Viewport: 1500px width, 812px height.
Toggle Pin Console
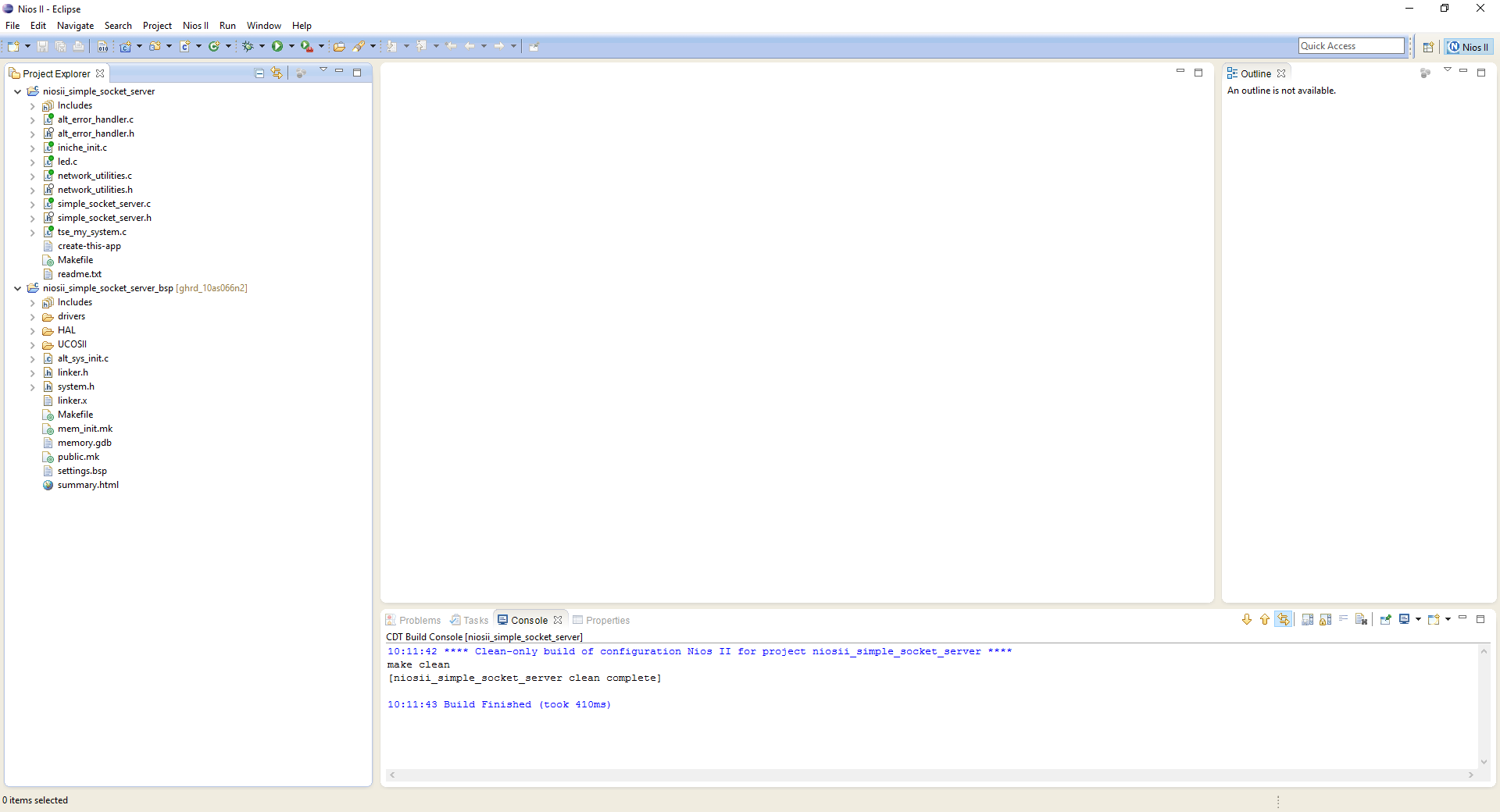(1386, 620)
